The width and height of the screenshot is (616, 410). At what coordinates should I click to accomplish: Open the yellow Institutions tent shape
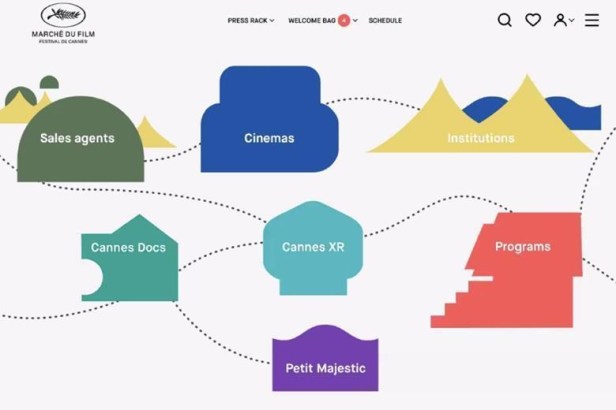pos(480,135)
